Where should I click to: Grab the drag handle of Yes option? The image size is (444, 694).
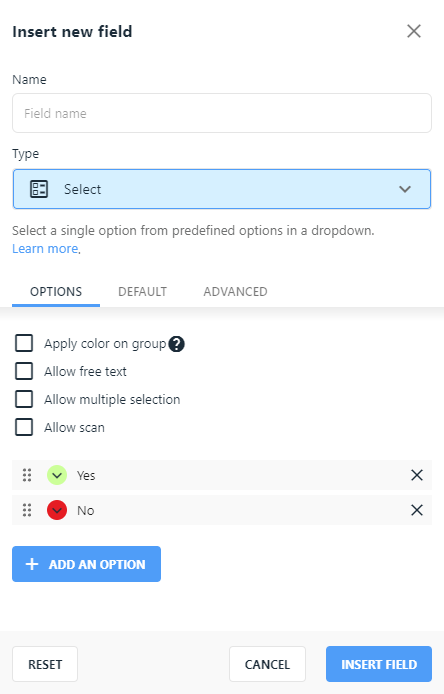coord(27,475)
